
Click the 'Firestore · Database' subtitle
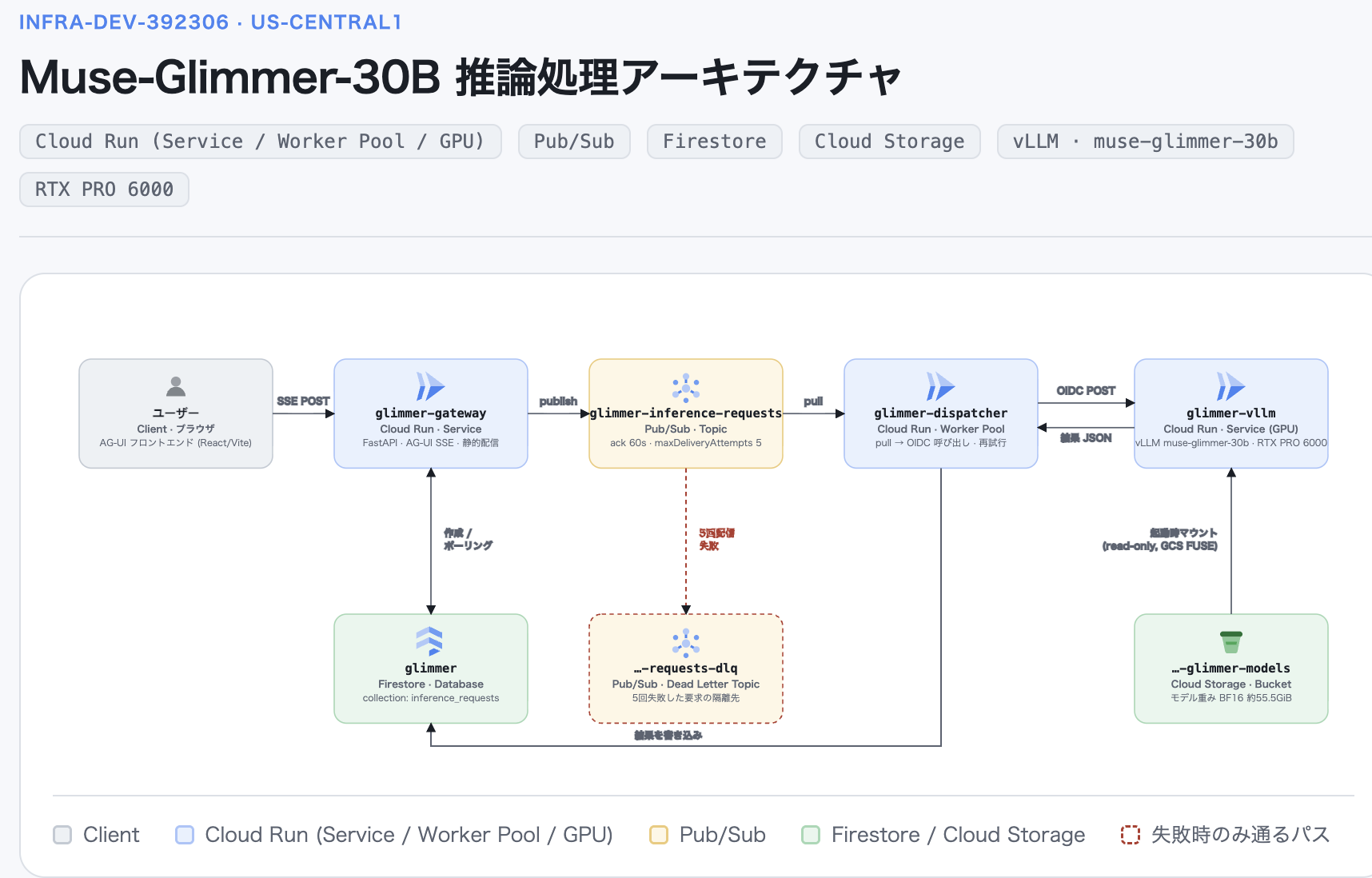tap(431, 684)
